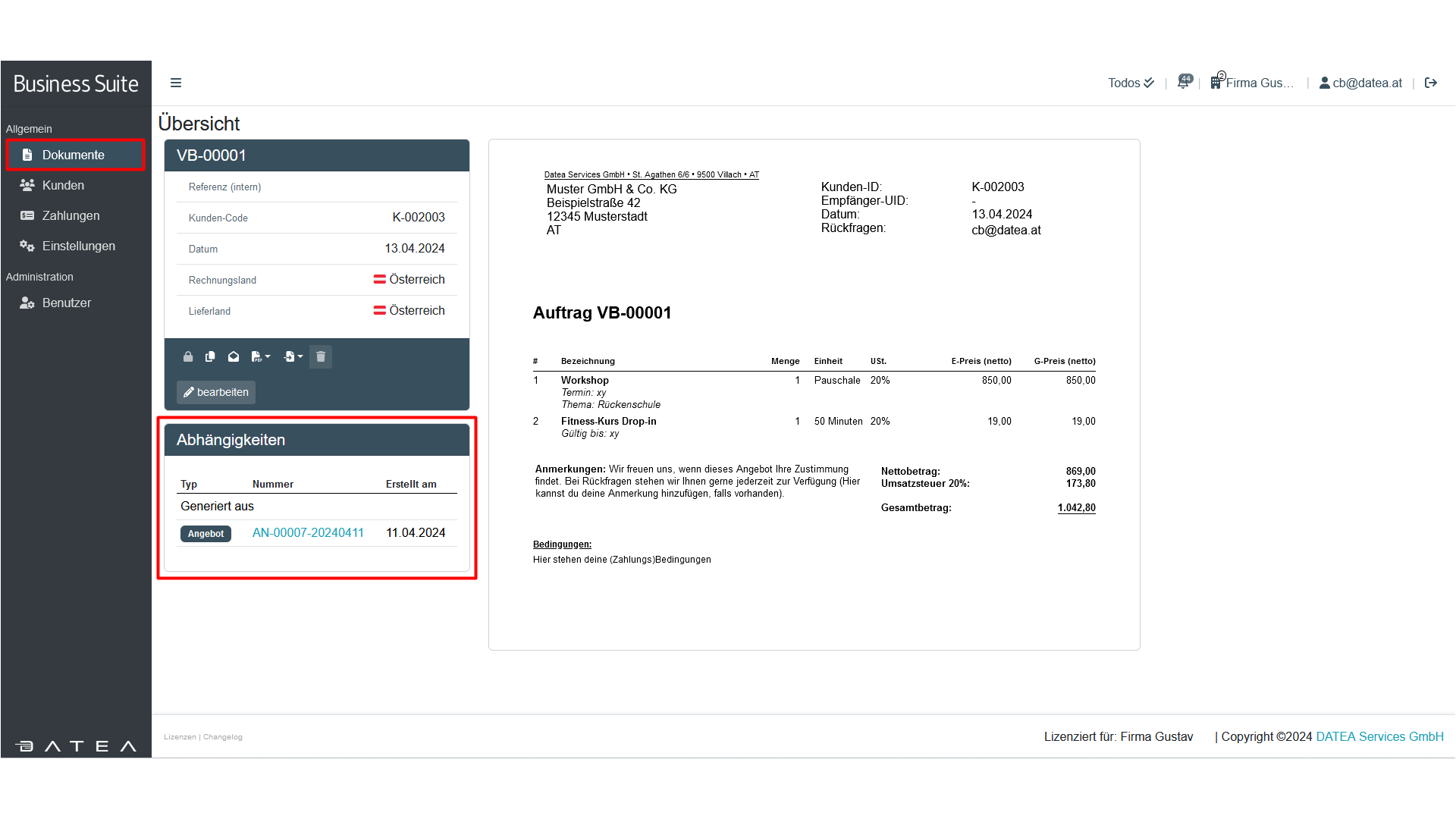The width and height of the screenshot is (1456, 819).
Task: Click the duplicate document icon
Action: [x=210, y=356]
